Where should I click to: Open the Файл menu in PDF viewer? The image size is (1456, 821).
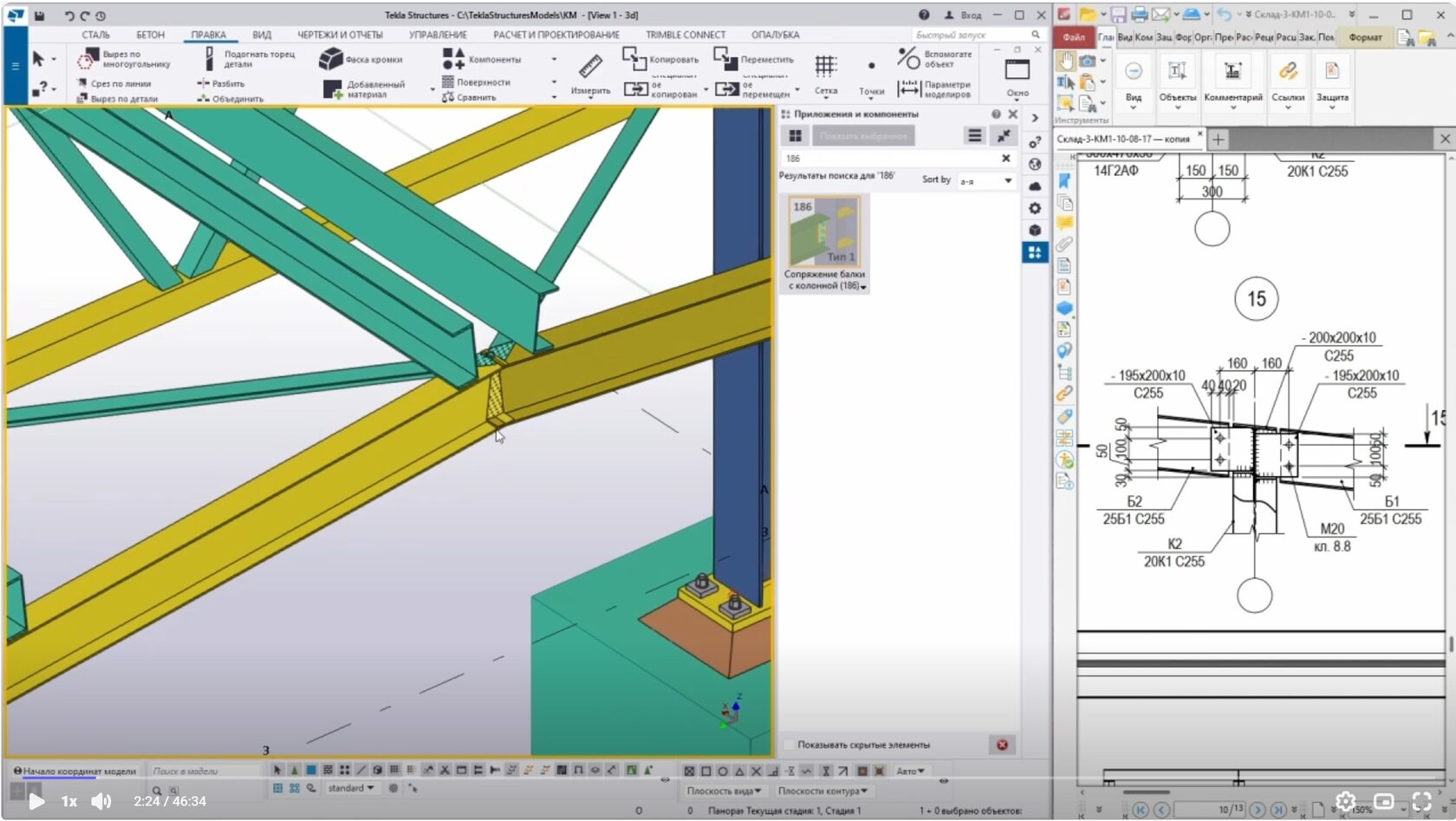1075,37
